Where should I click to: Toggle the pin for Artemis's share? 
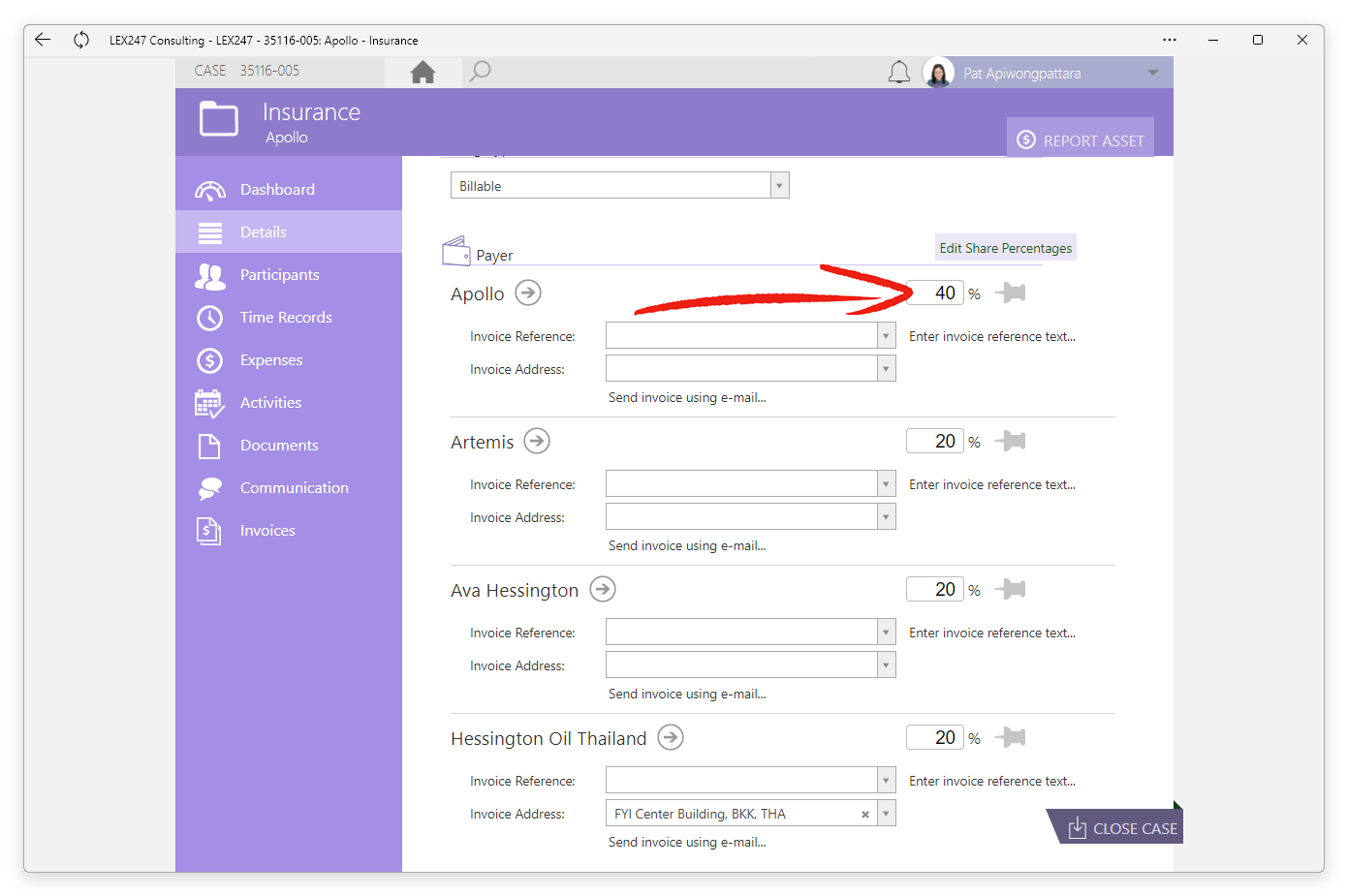(1011, 441)
